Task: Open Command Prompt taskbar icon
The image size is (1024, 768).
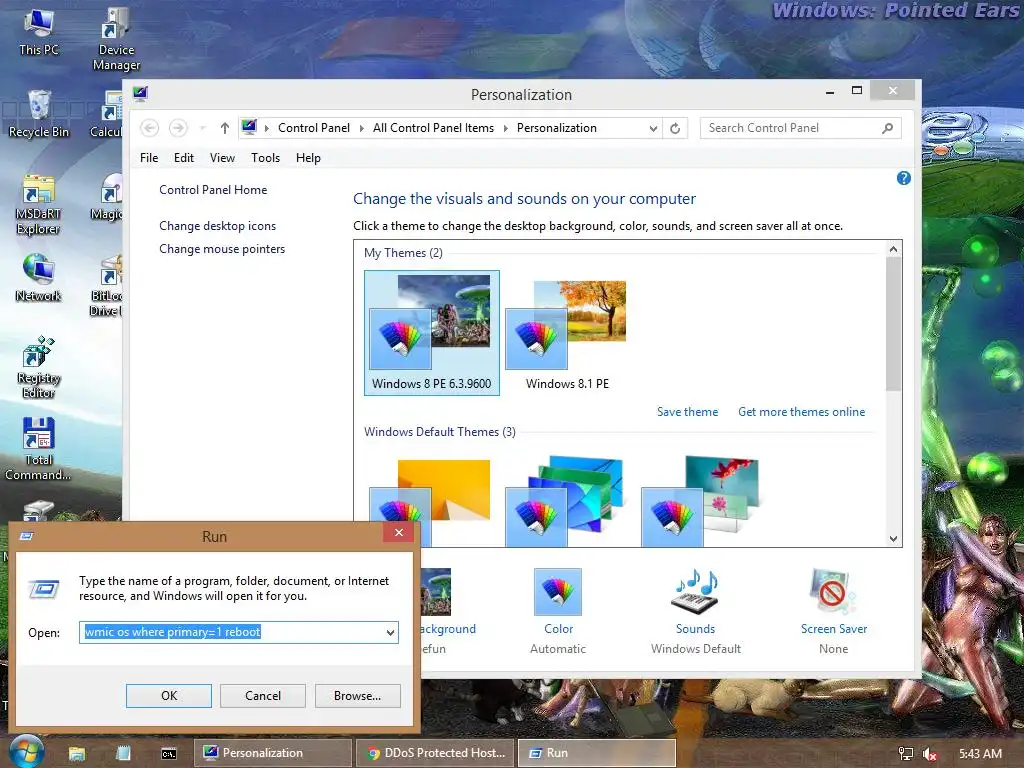Action: pos(168,753)
